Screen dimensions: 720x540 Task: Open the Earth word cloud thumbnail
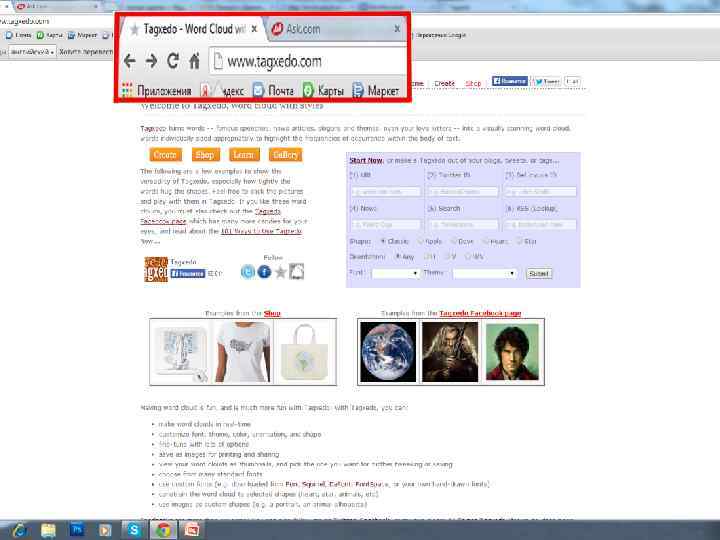pyautogui.click(x=388, y=352)
